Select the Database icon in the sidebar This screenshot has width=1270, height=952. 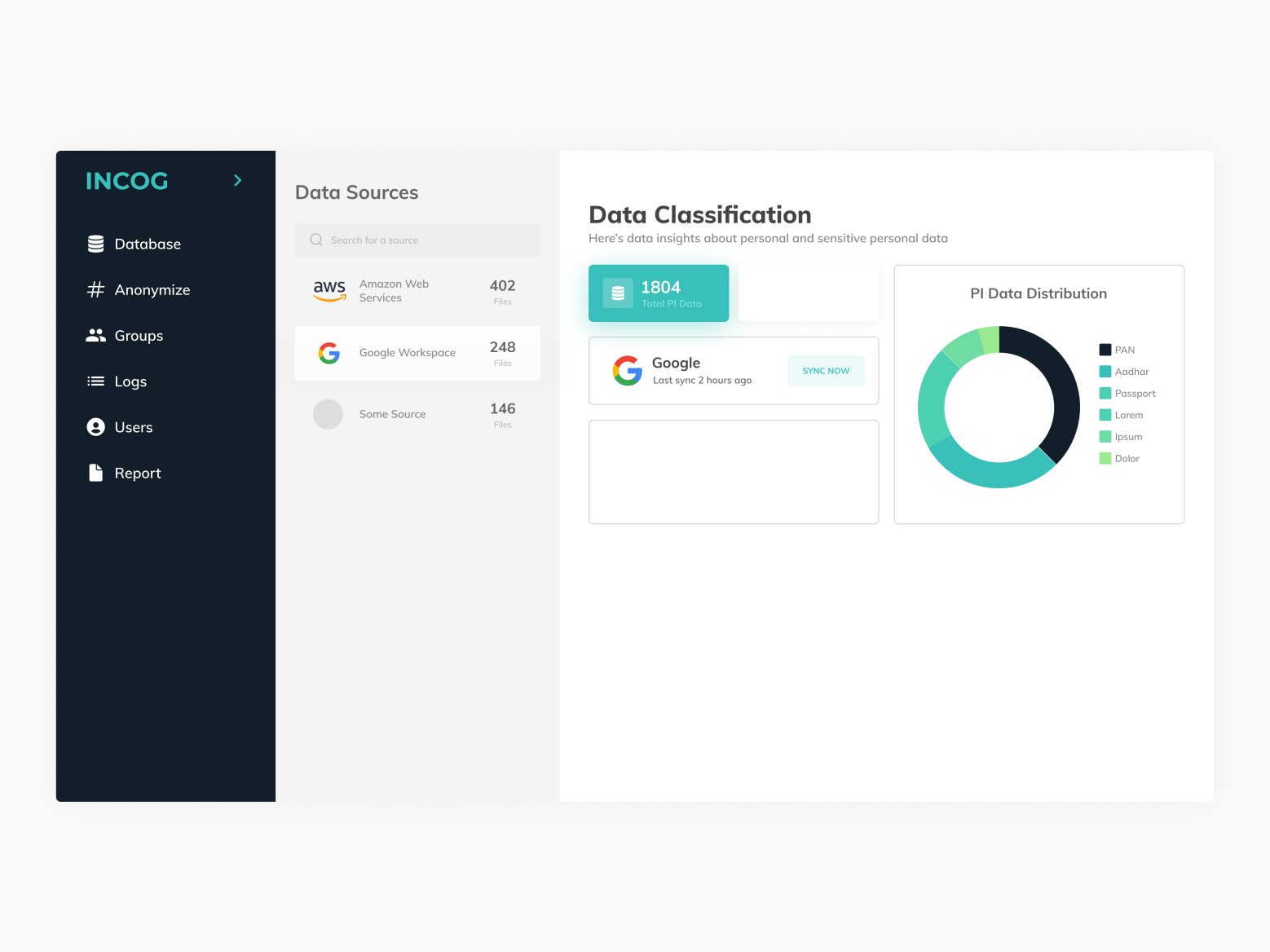[x=95, y=243]
